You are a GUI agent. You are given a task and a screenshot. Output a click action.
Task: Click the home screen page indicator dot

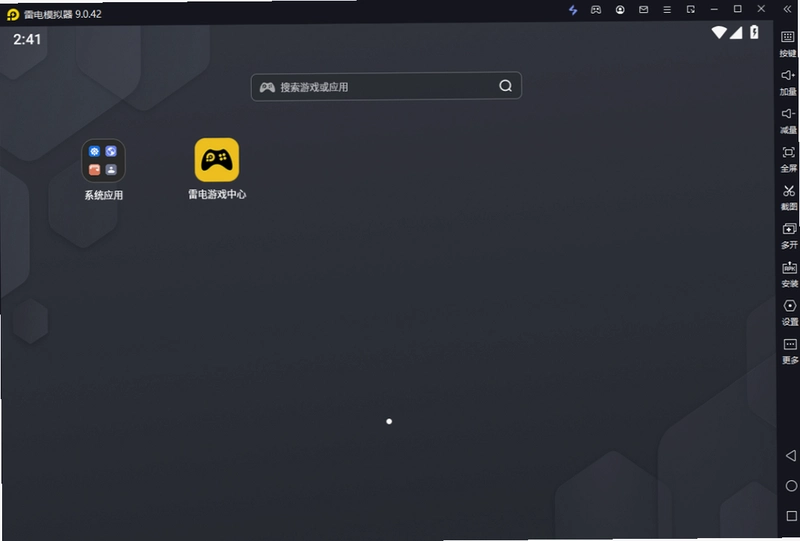tap(389, 421)
